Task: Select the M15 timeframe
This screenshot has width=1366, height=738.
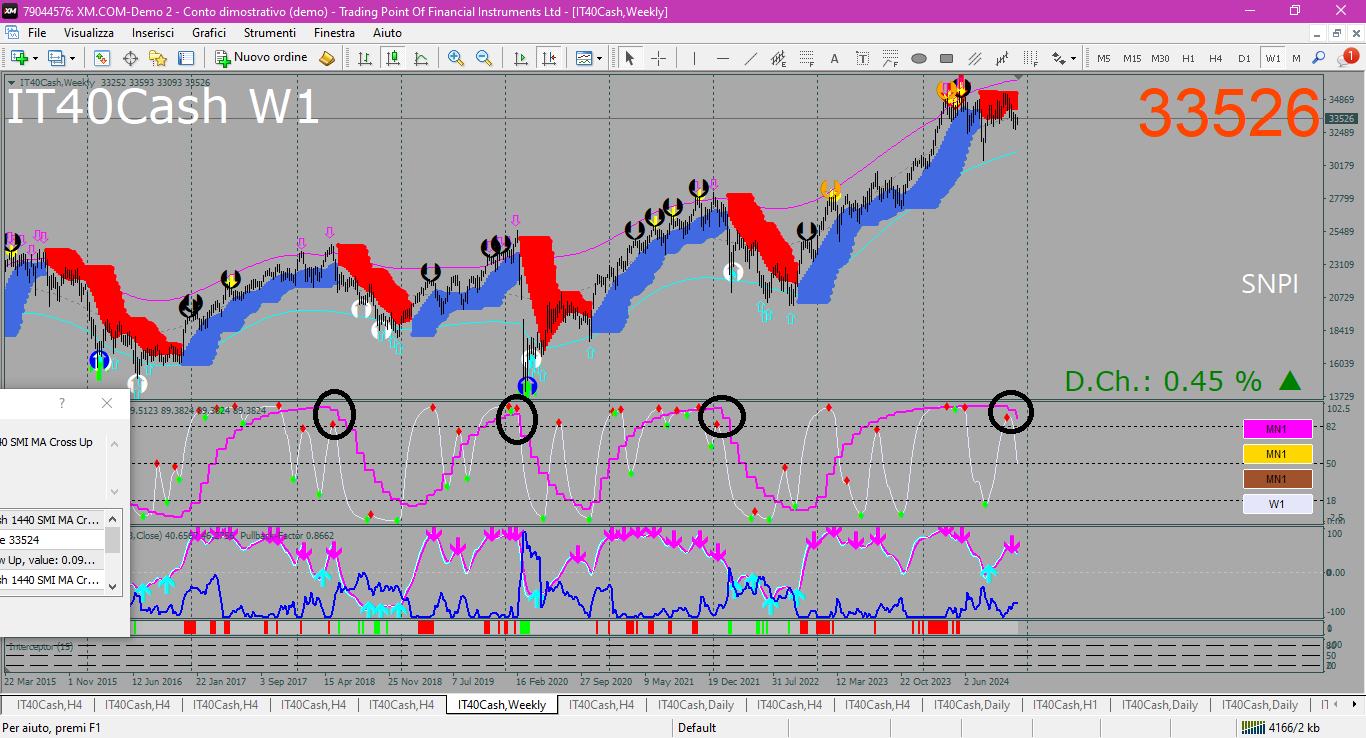Action: point(1132,58)
